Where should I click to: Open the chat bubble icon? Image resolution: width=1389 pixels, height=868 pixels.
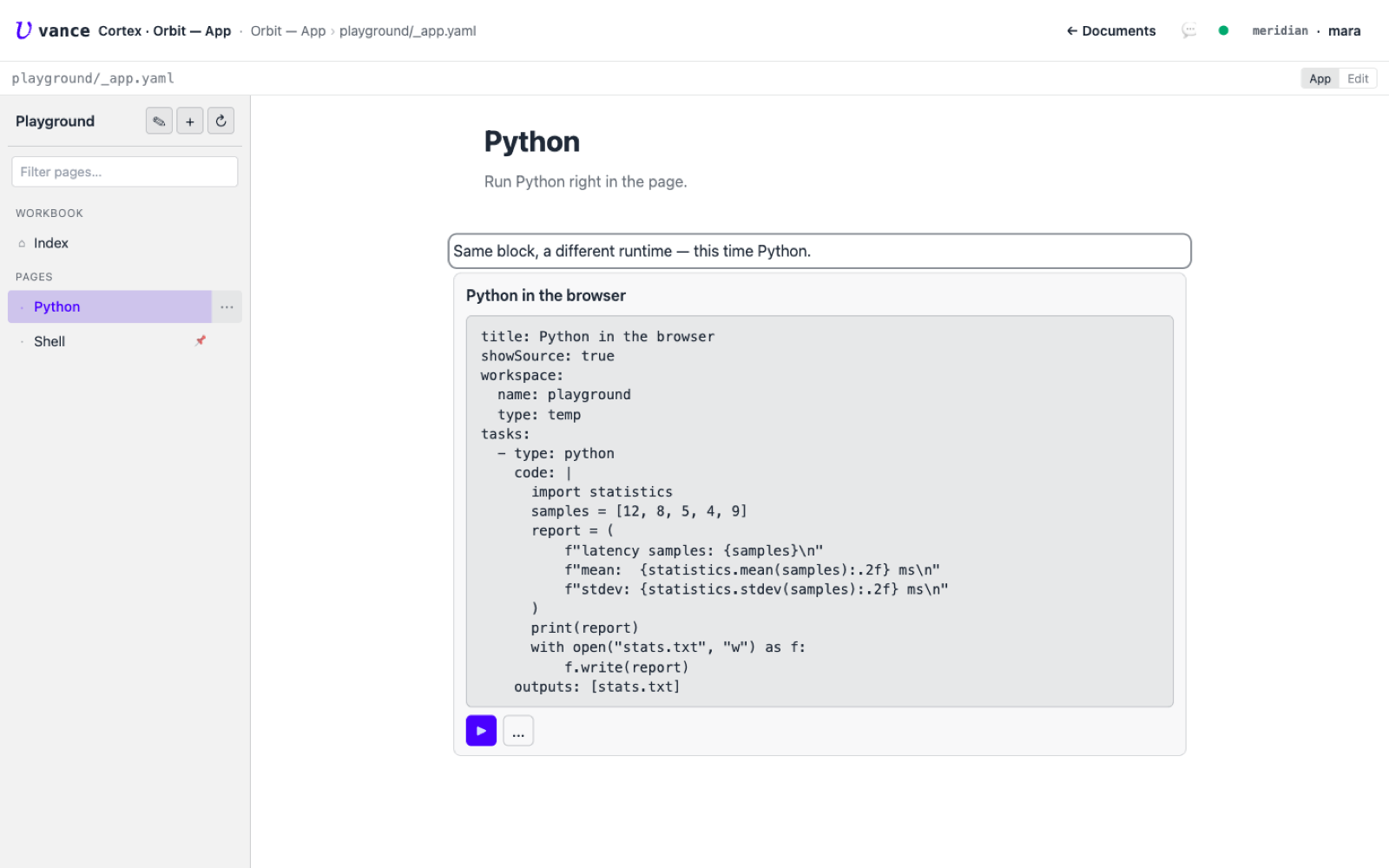coord(1188,31)
